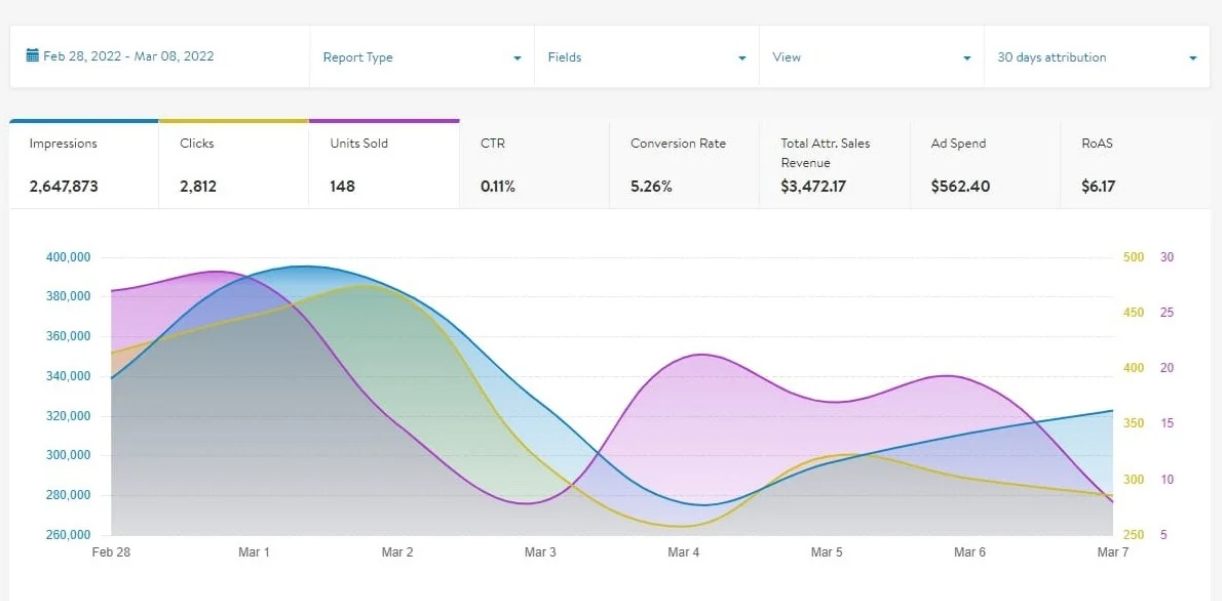Click the attribution dropdown caret icon
1222x601 pixels.
(1193, 59)
